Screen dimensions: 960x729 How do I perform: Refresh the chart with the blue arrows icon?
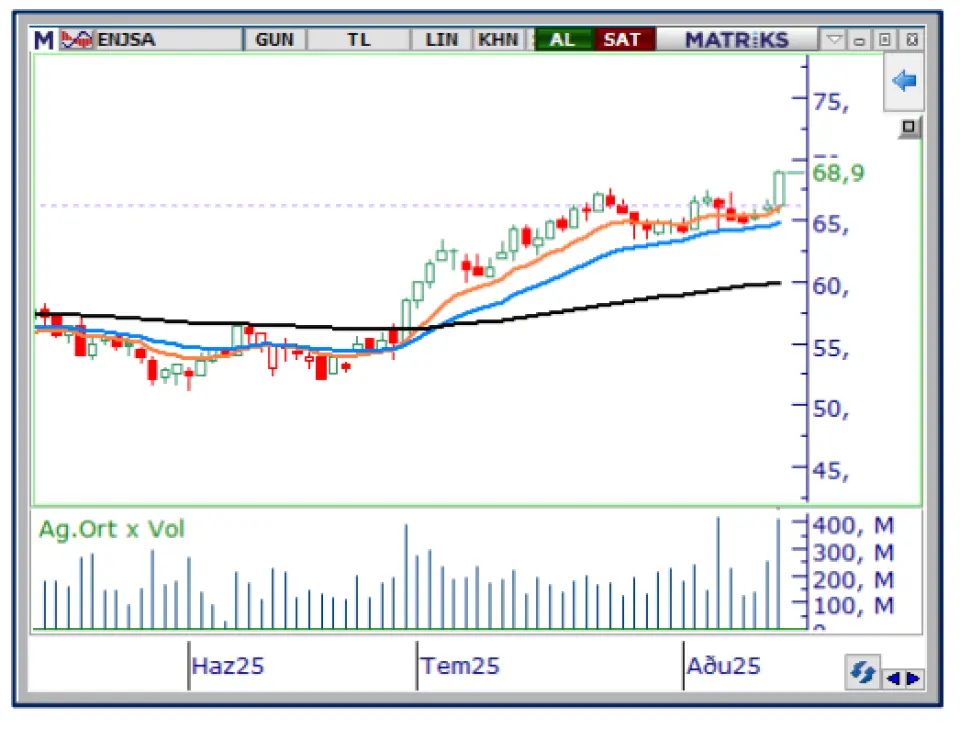[x=862, y=672]
